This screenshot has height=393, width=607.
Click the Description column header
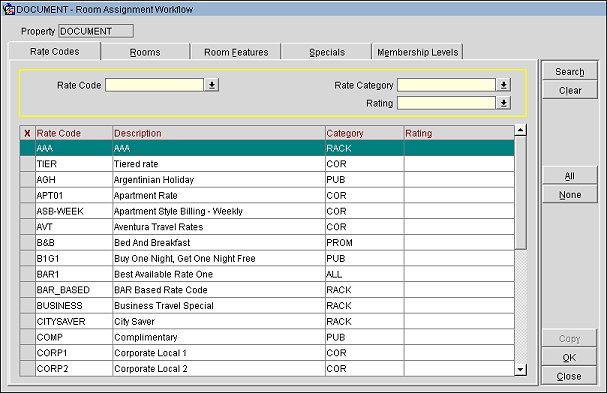coord(219,133)
